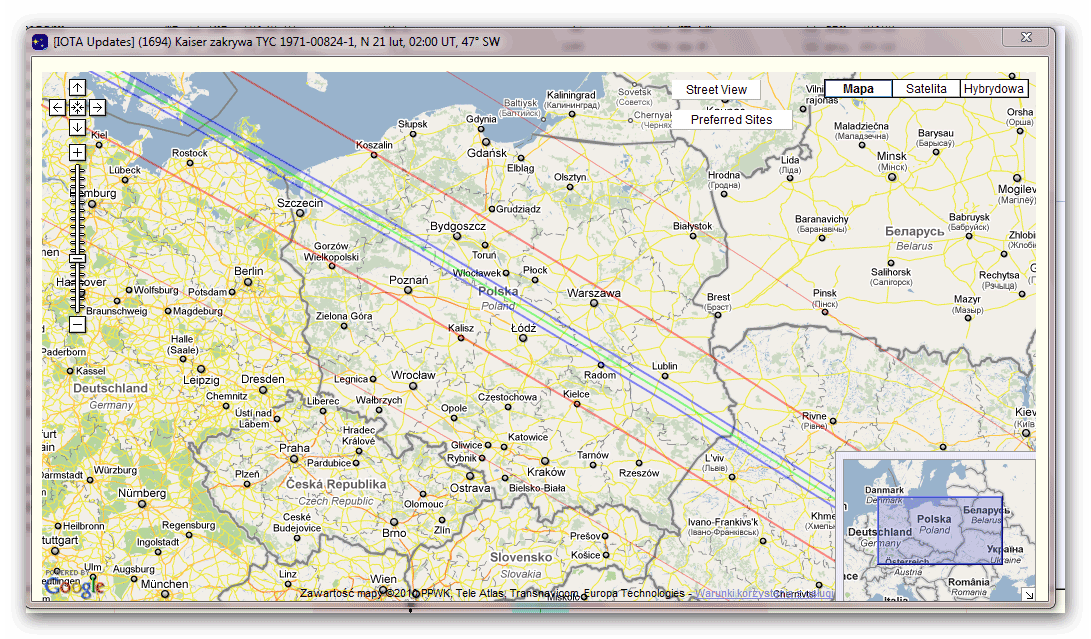
Task: Click the Berlin city marker
Action: point(248,282)
